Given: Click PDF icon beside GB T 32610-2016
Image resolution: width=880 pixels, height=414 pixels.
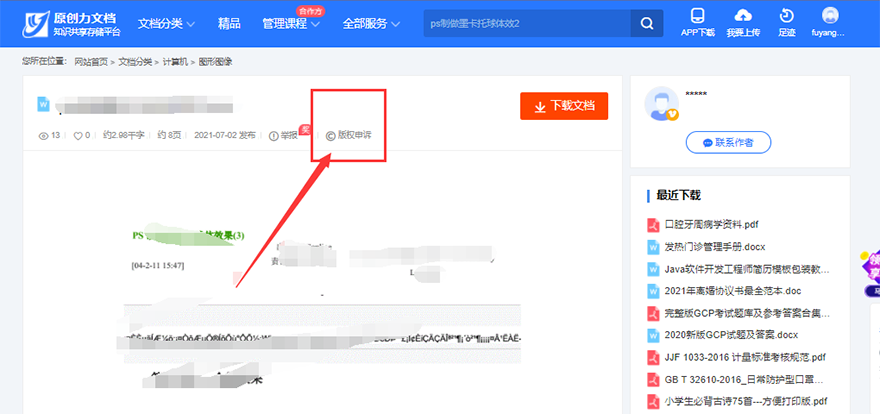Looking at the screenshot, I should click(653, 380).
